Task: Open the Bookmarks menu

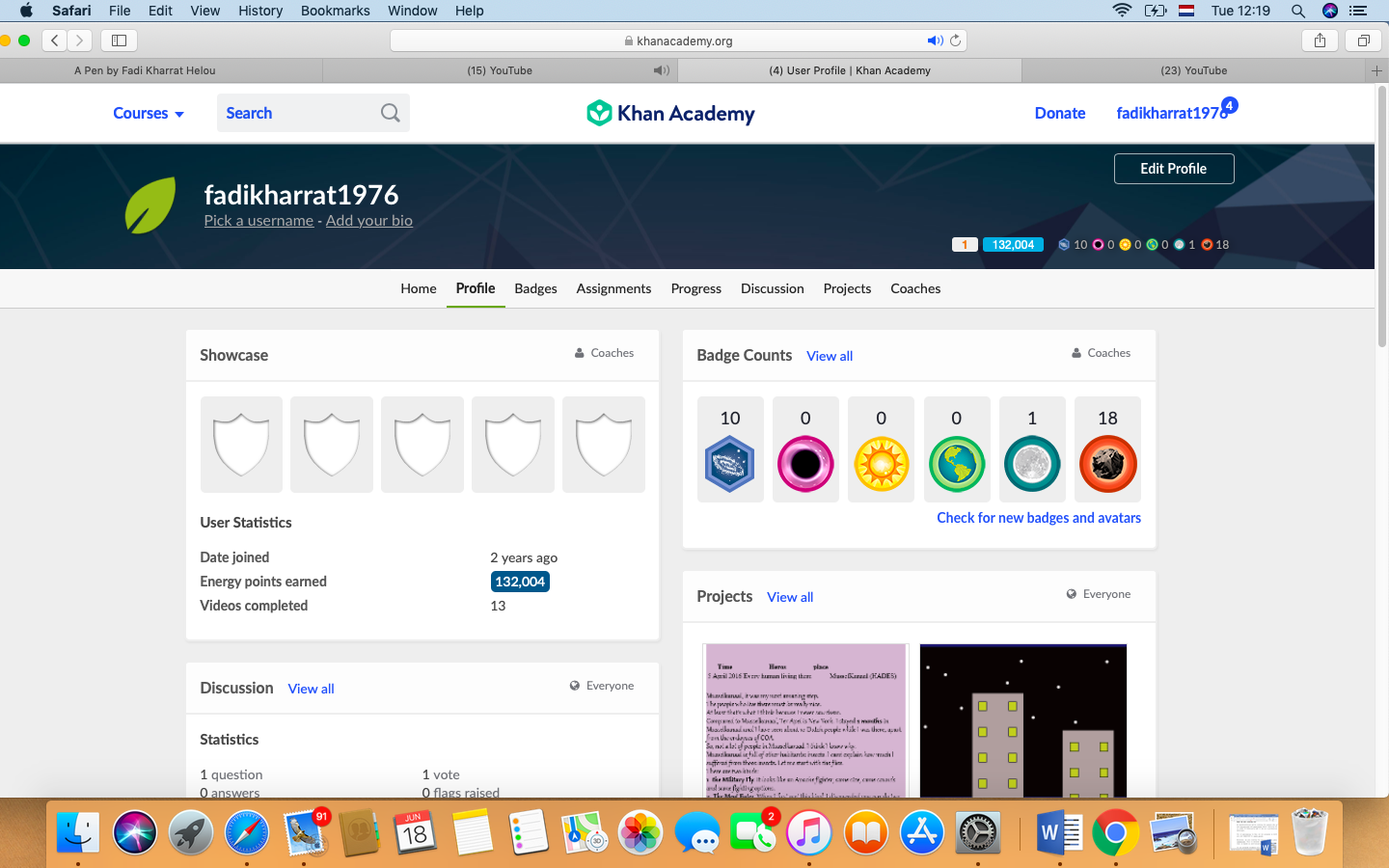Action: [x=335, y=11]
